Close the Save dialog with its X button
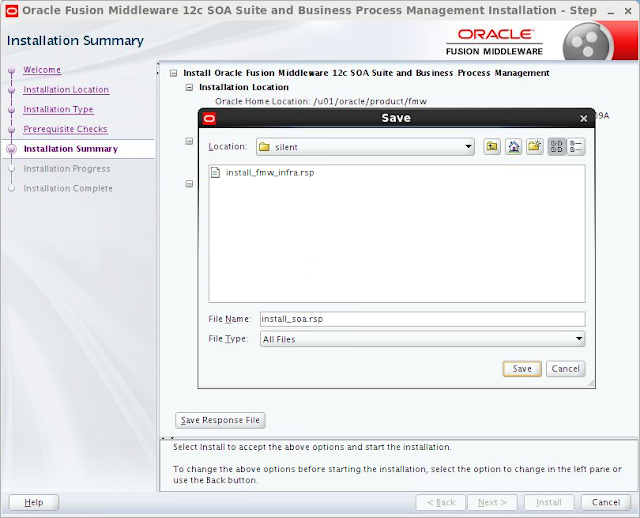 coord(584,118)
